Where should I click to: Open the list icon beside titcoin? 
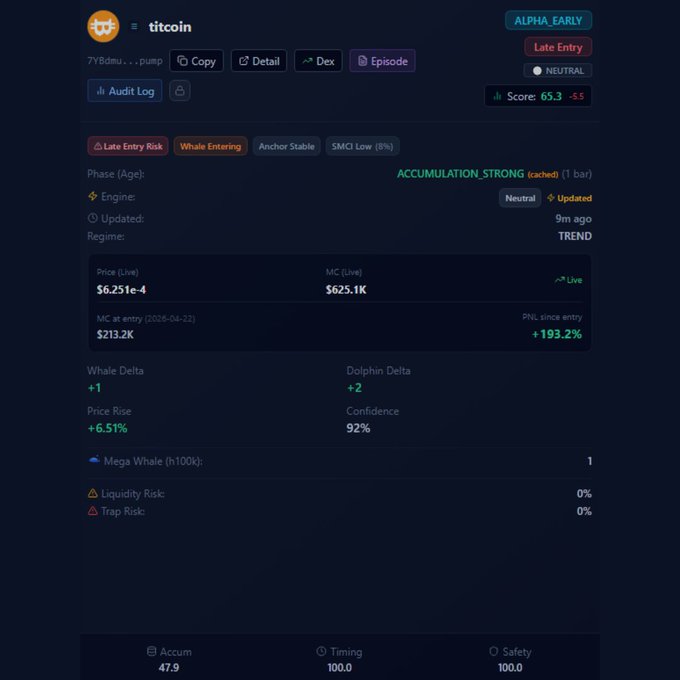(134, 26)
